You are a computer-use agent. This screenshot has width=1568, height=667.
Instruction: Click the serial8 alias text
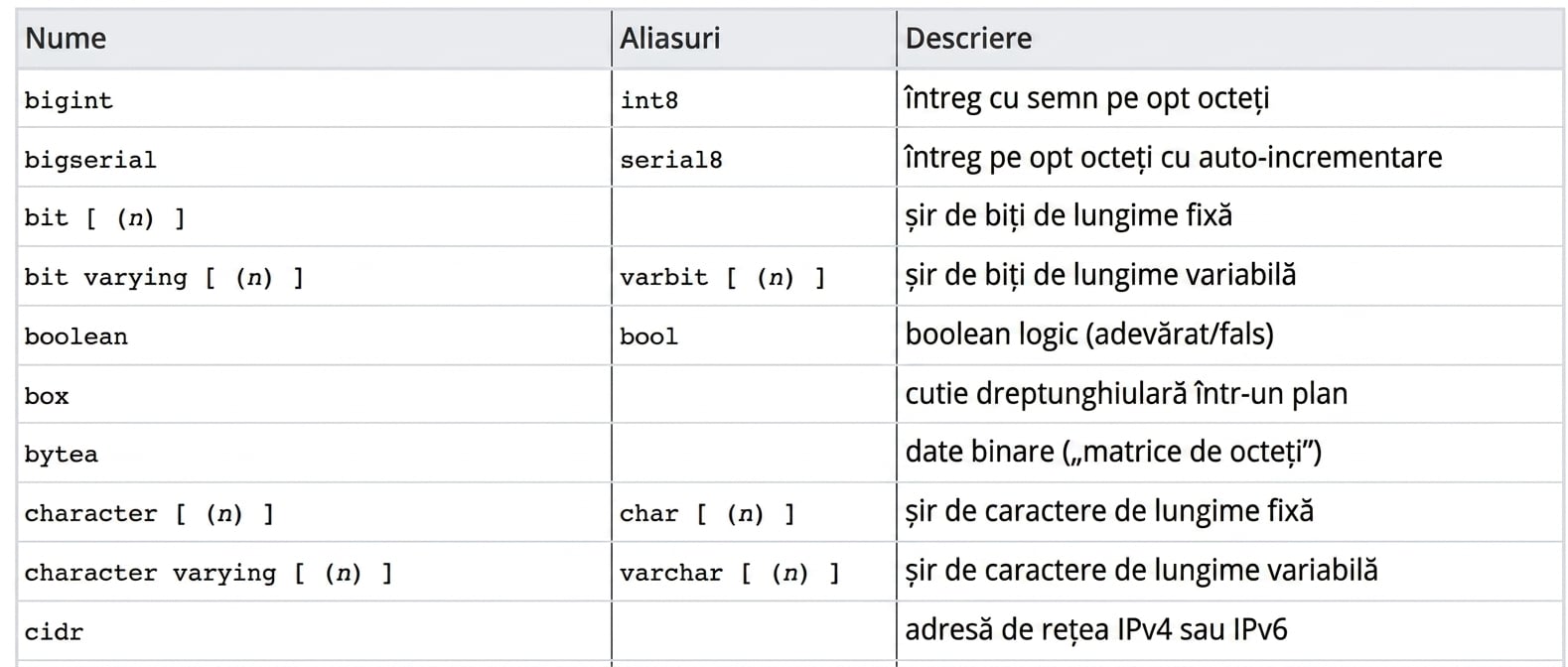[x=671, y=160]
